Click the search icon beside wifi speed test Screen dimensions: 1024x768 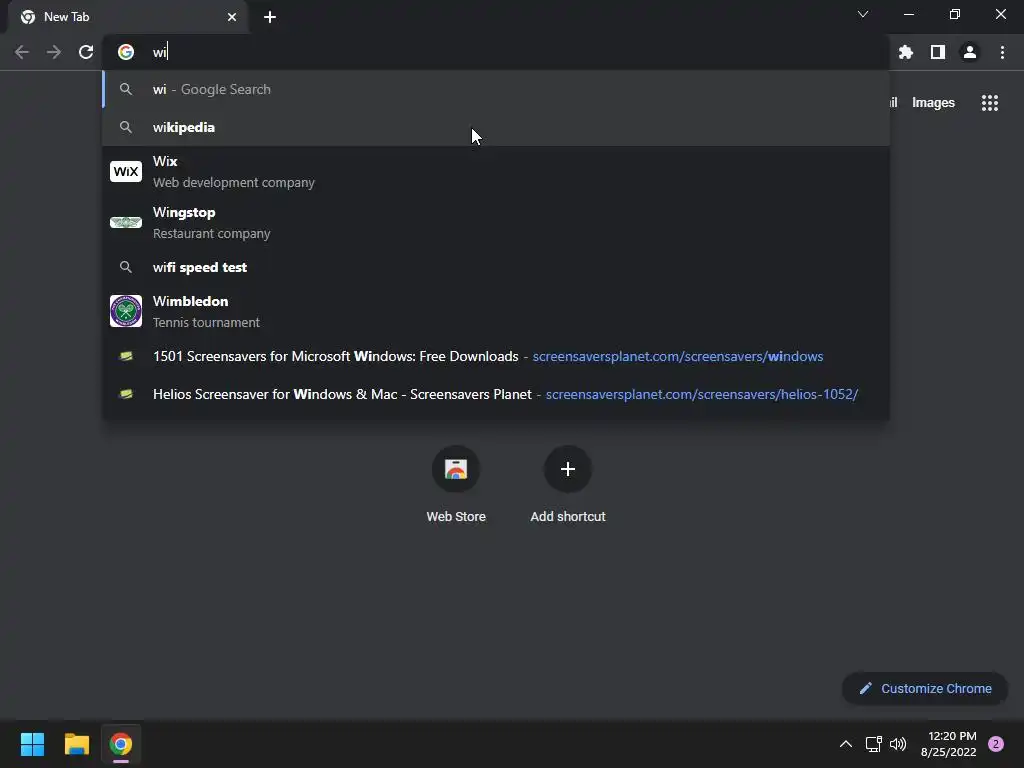coord(126,267)
